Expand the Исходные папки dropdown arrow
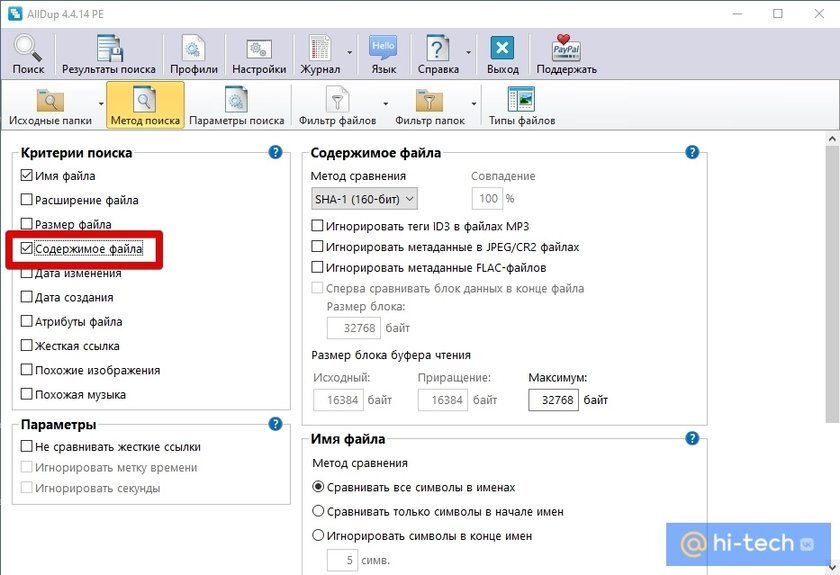This screenshot has height=575, width=840. pos(101,104)
